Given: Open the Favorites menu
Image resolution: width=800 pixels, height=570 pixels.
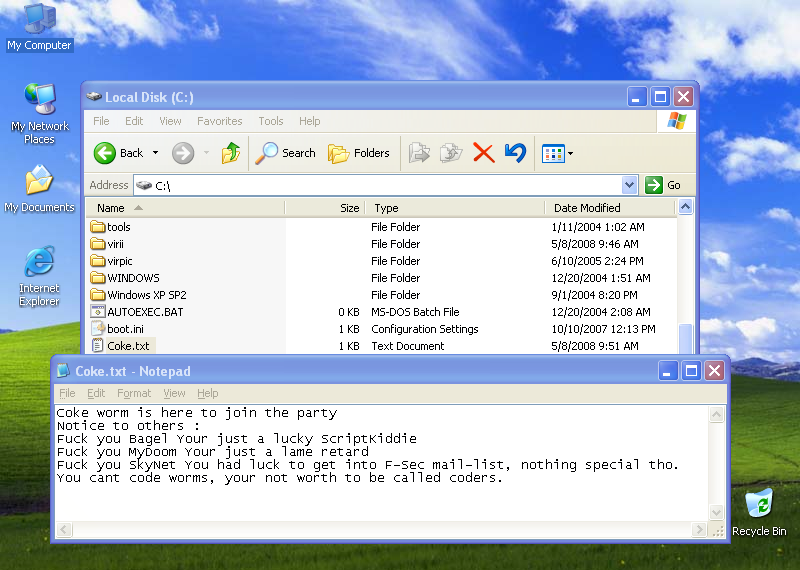Looking at the screenshot, I should [219, 121].
